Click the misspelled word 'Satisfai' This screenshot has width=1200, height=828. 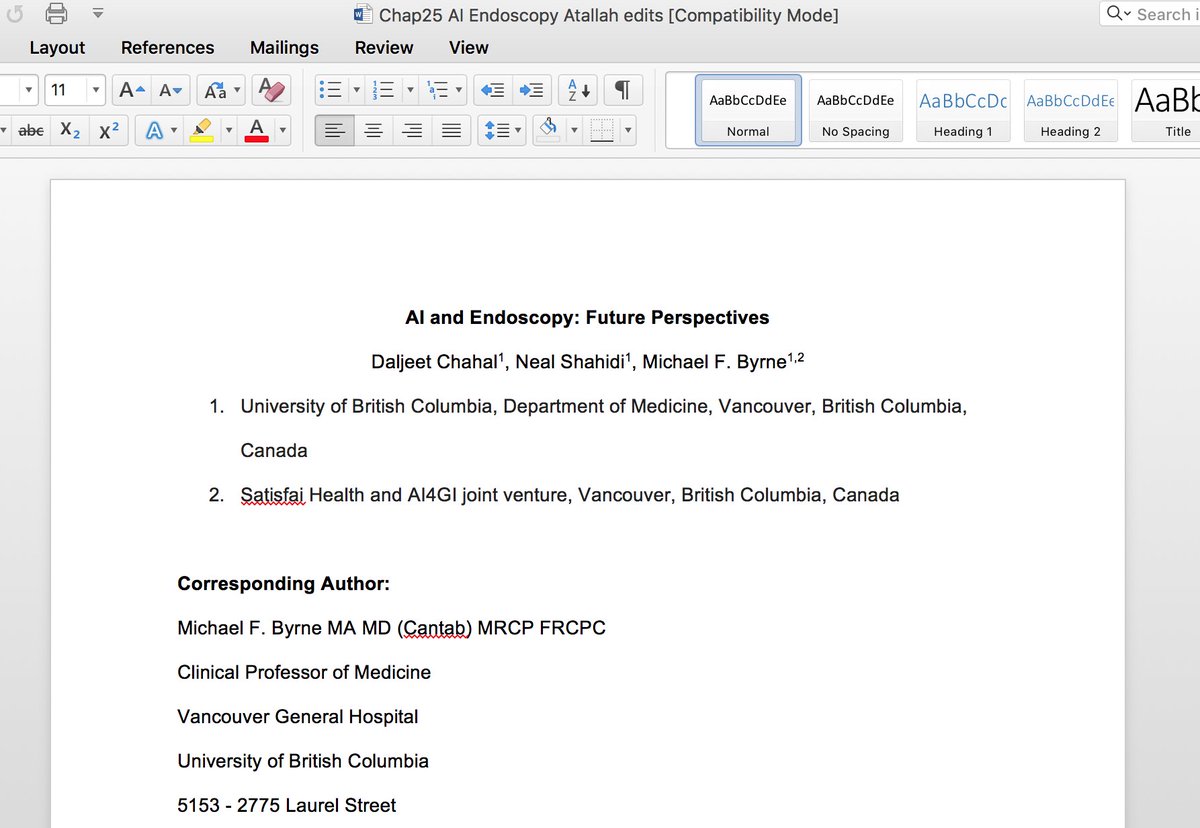click(x=272, y=495)
